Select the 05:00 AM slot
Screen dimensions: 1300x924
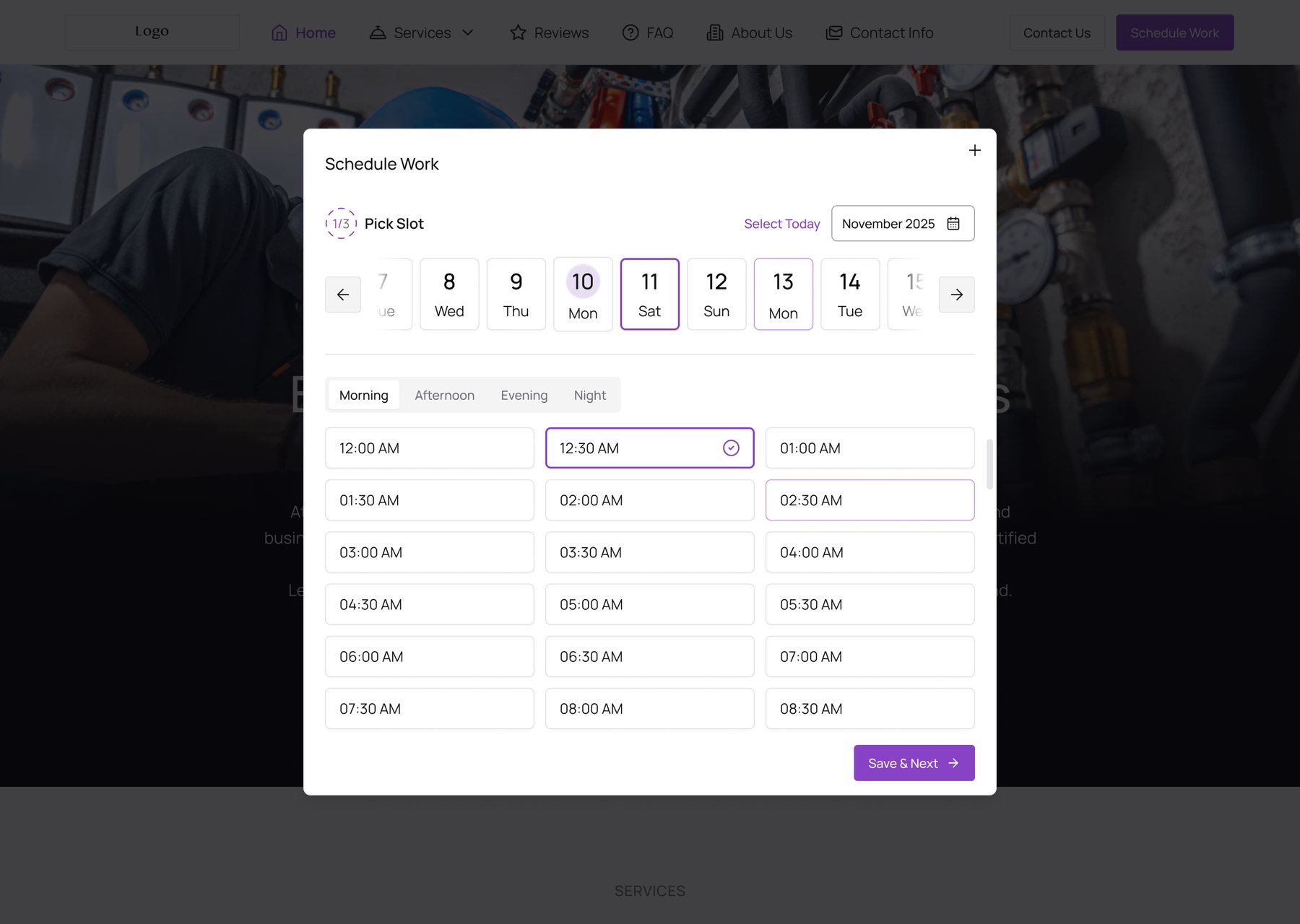650,604
